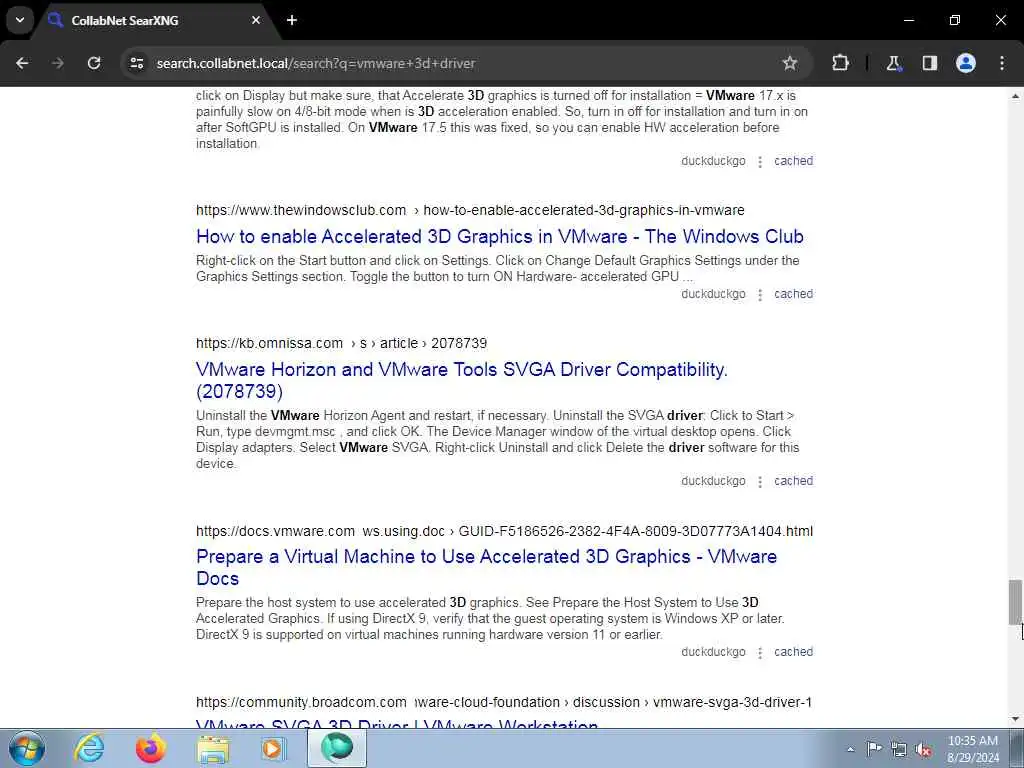Image resolution: width=1024 pixels, height=768 pixels.
Task: Click the scrollbar up arrow
Action: [1015, 96]
